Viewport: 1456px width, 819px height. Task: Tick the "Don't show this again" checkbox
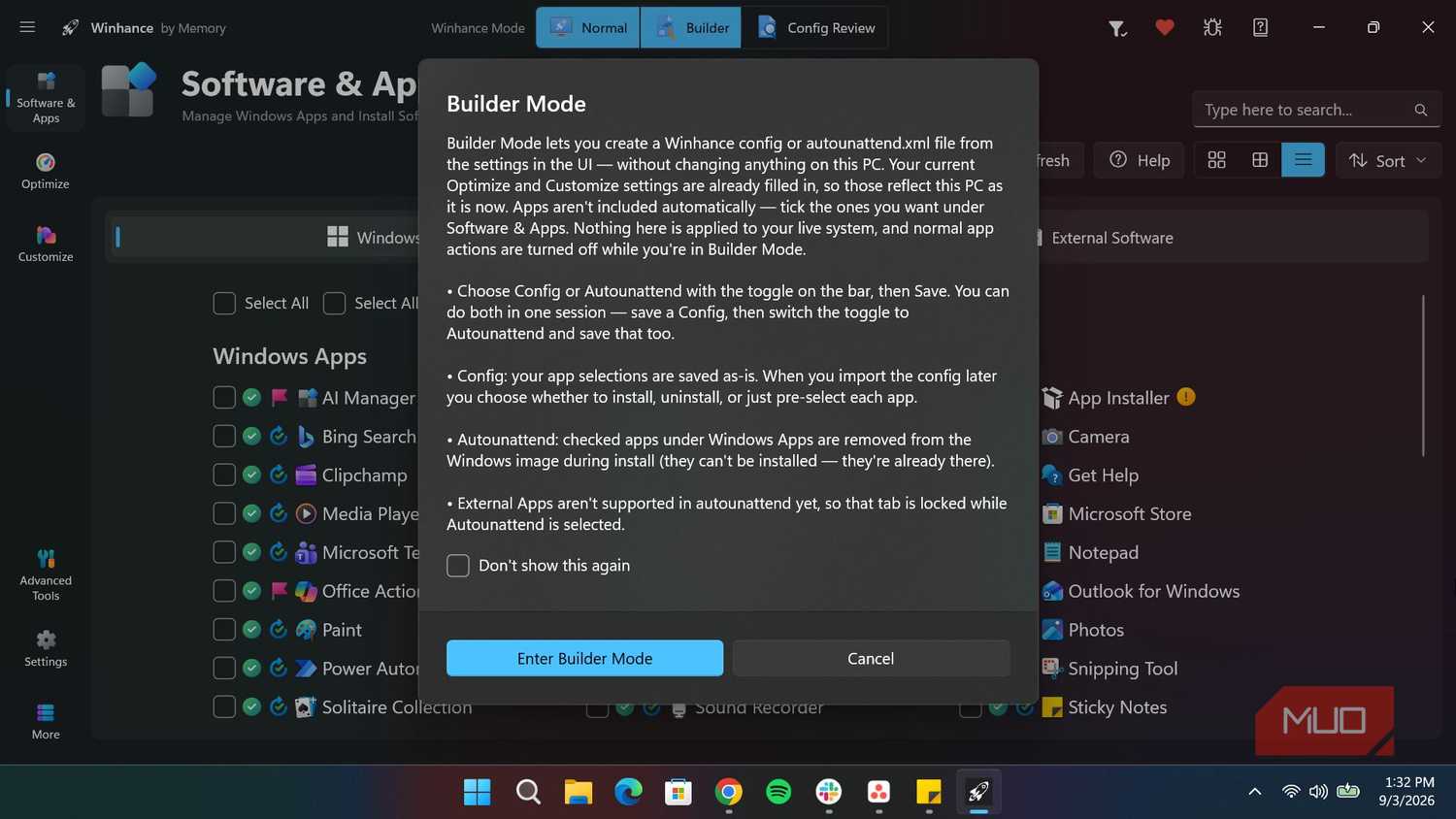(458, 566)
